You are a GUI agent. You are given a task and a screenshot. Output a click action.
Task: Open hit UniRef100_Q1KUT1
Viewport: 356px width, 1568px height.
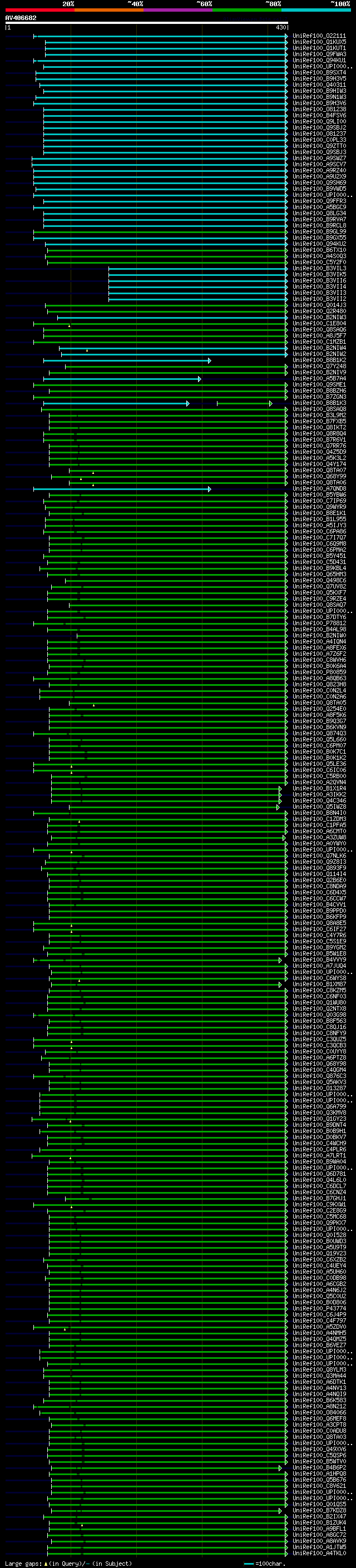(x=319, y=48)
